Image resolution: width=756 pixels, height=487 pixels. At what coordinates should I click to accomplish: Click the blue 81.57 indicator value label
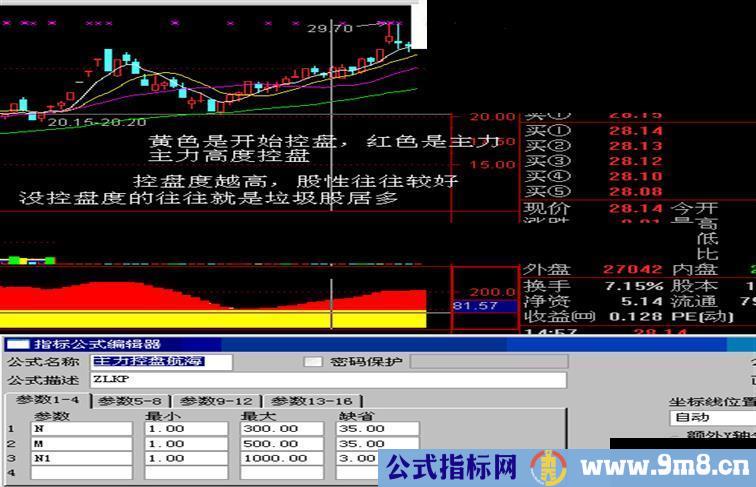point(475,306)
